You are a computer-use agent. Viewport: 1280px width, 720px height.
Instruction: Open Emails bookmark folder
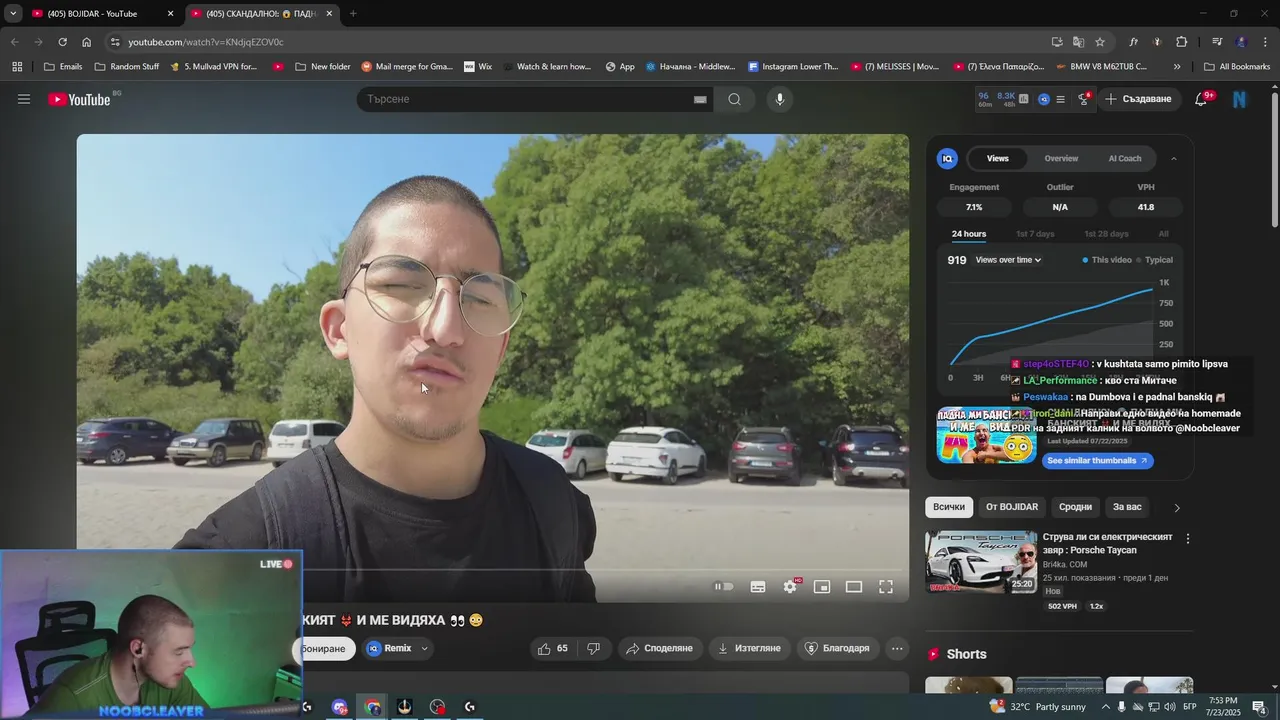(63, 67)
